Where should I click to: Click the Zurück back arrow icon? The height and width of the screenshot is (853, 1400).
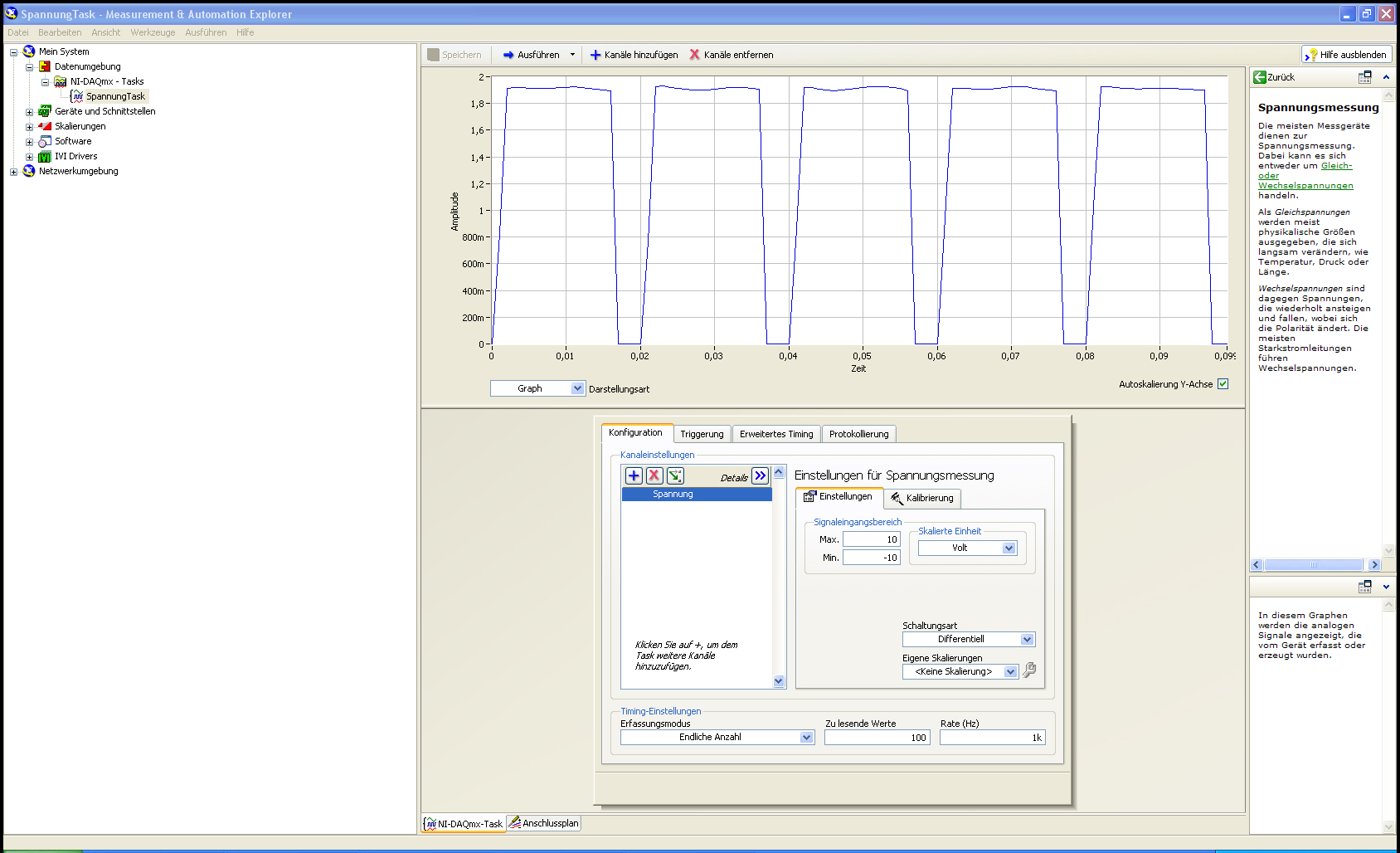pos(1260,77)
